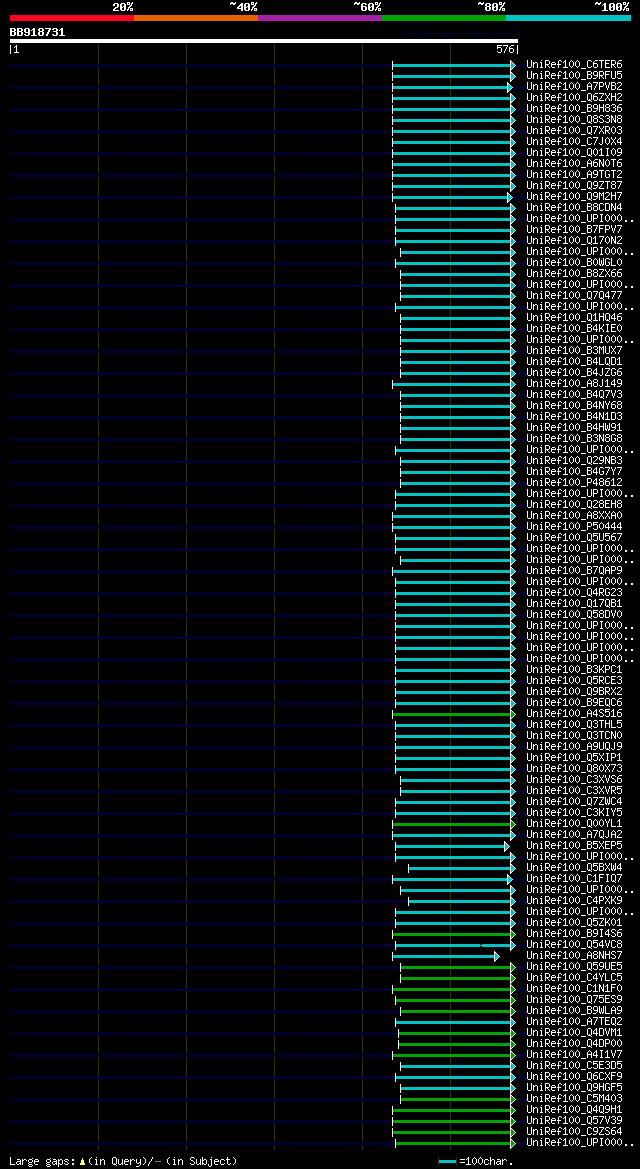Choose hit UniRef100_B4KIE0
This screenshot has height=1169, width=640.
[x=574, y=329]
